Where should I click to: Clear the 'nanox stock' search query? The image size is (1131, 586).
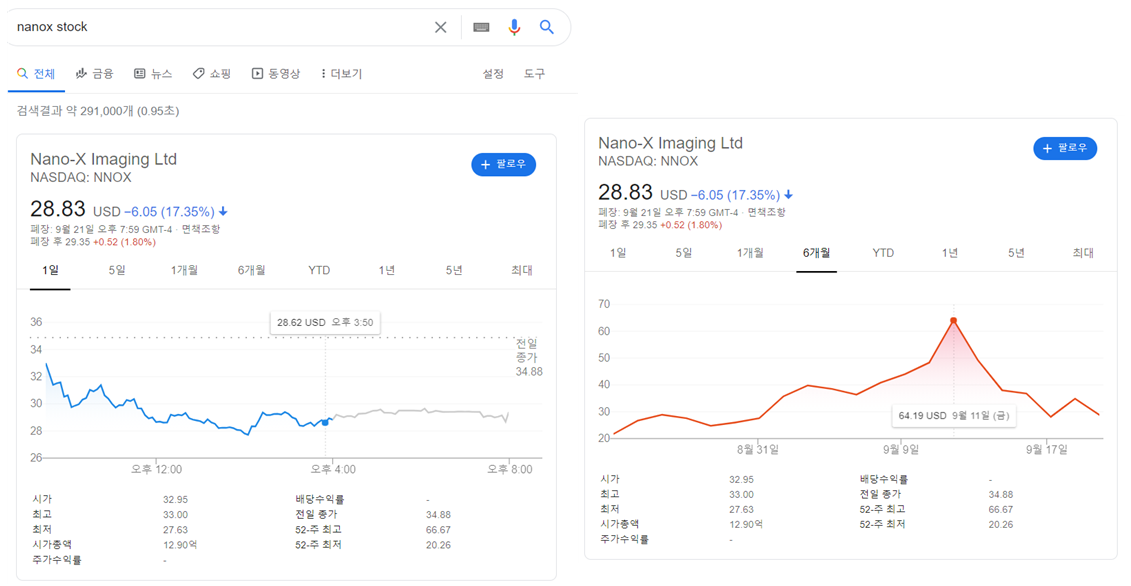(x=441, y=27)
